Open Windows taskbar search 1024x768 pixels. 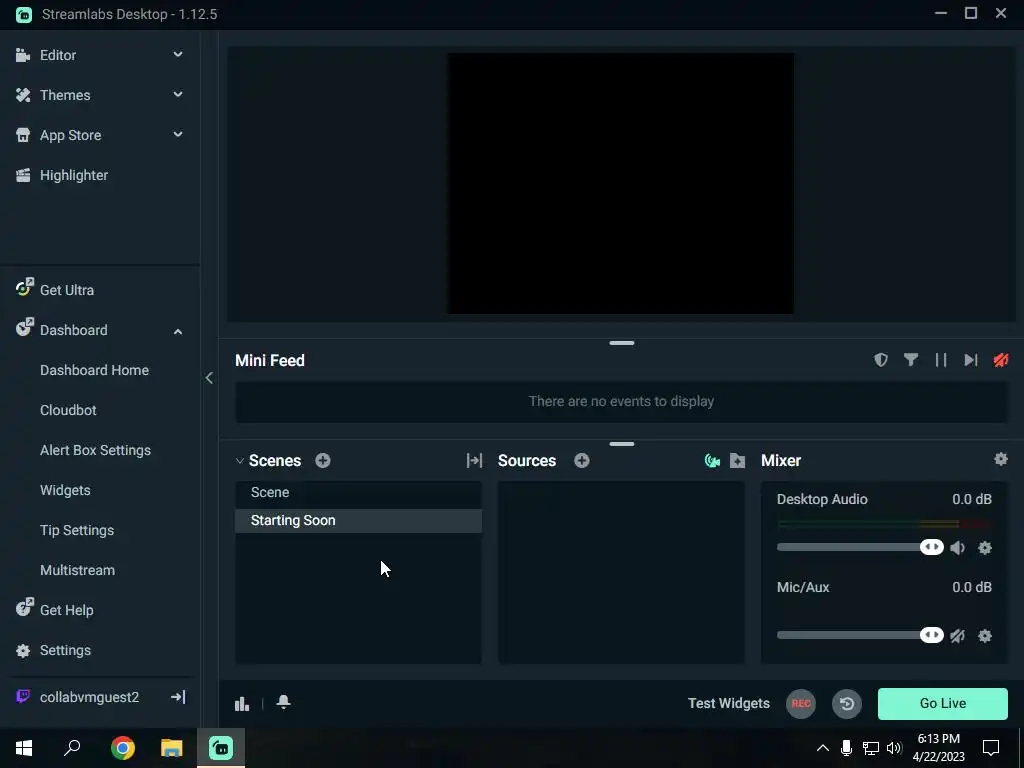coord(72,748)
